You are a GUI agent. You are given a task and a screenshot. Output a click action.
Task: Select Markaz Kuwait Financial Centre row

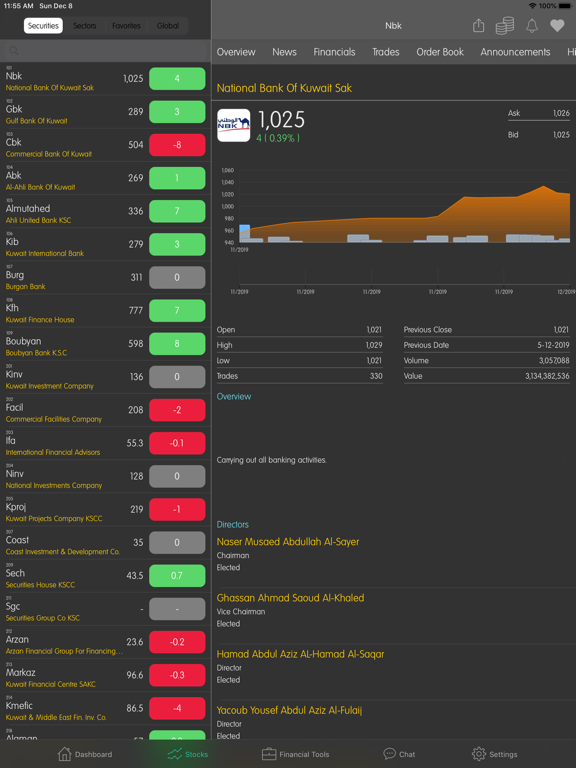point(105,675)
